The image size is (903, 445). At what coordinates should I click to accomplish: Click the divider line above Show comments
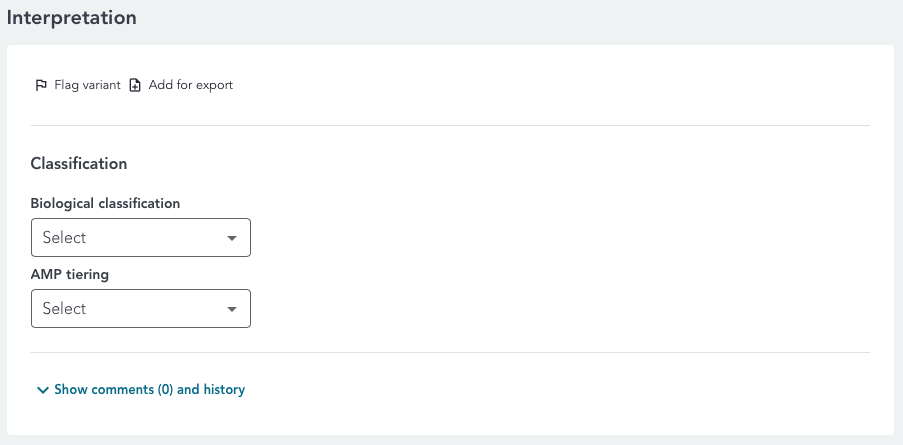450,352
